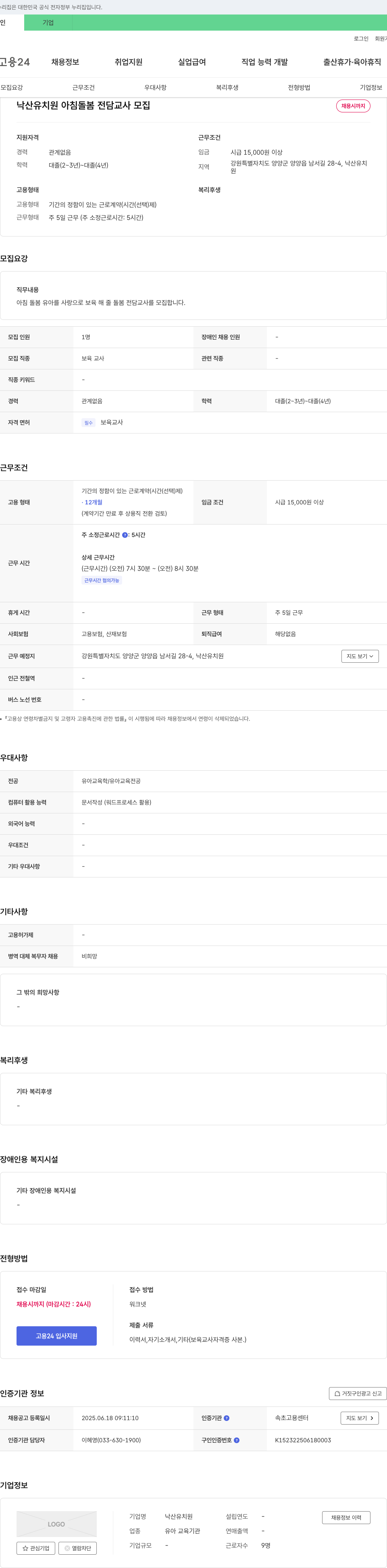This screenshot has width=387, height=1568.
Task: Click the 근무시간 협의가능 tag
Action: click(102, 580)
